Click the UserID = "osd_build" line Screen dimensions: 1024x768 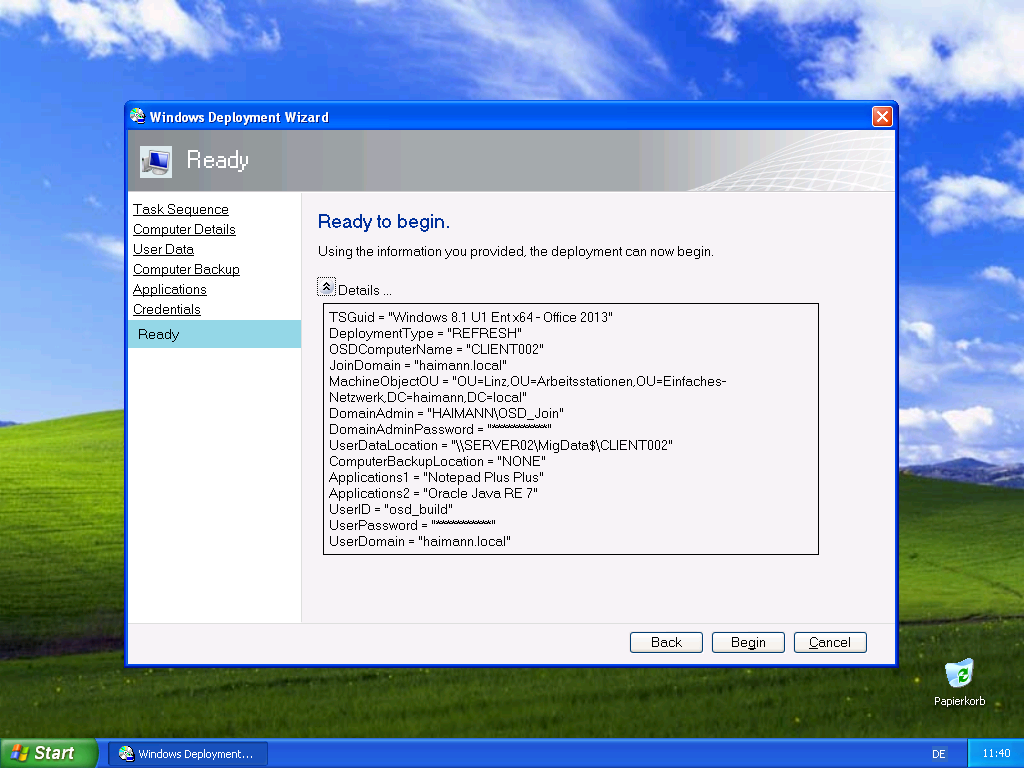(x=391, y=509)
